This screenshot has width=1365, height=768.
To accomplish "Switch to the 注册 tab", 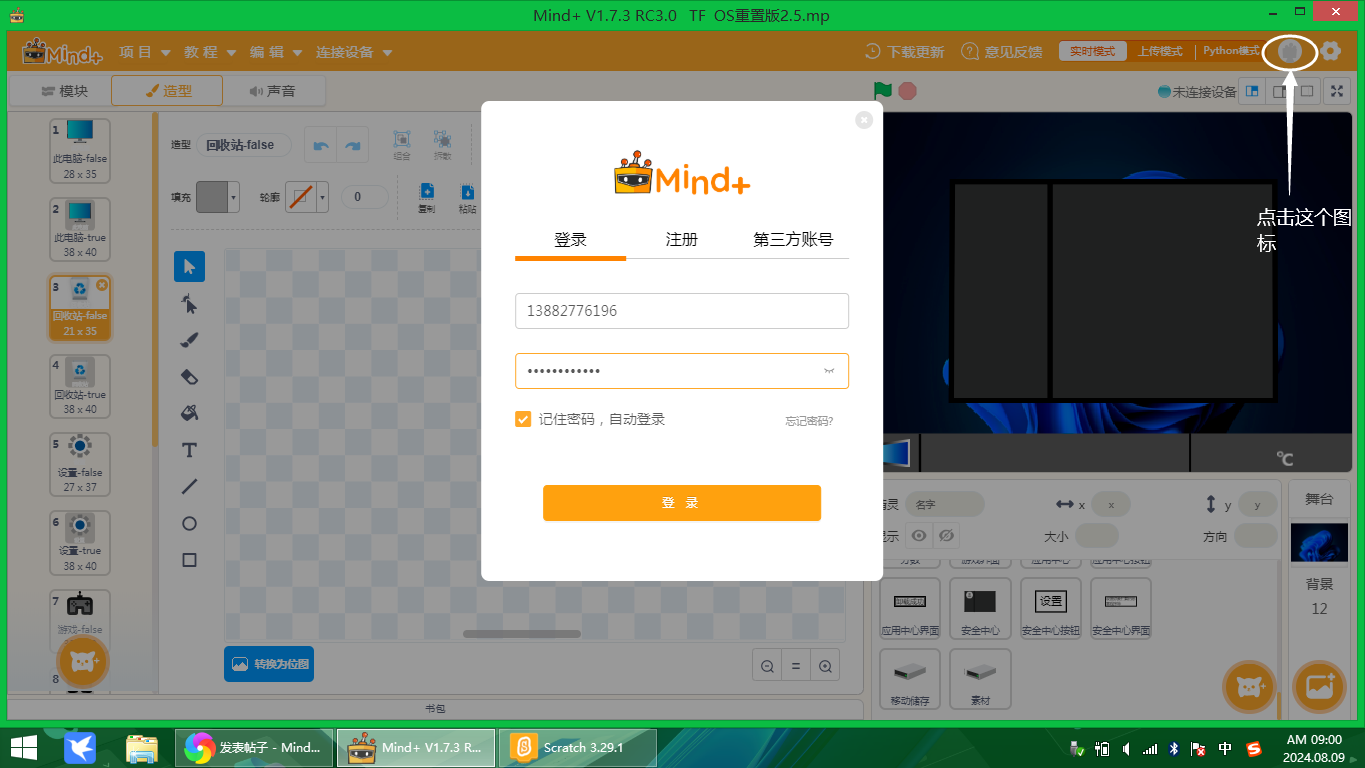I will click(x=682, y=240).
